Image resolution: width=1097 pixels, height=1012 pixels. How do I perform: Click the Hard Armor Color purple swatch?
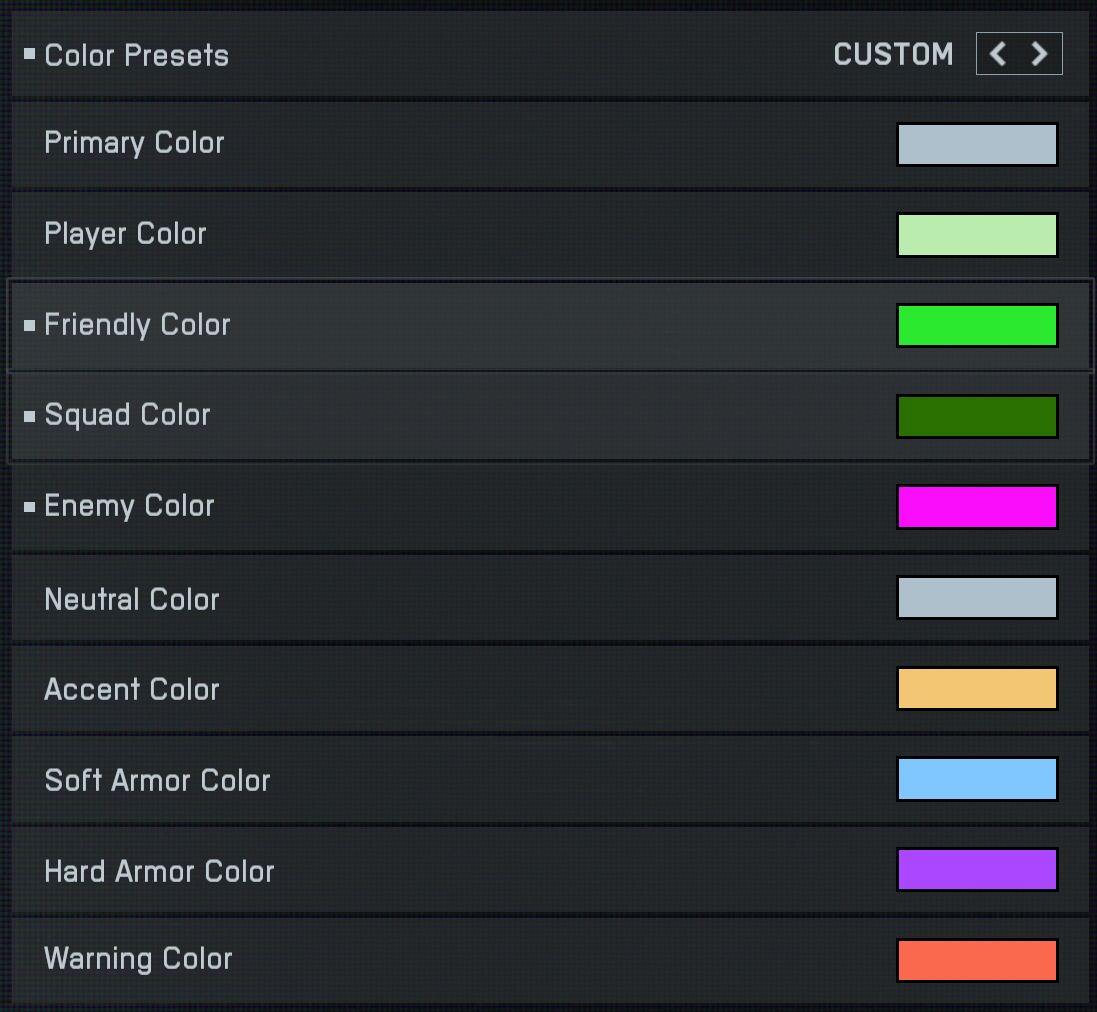point(977,870)
